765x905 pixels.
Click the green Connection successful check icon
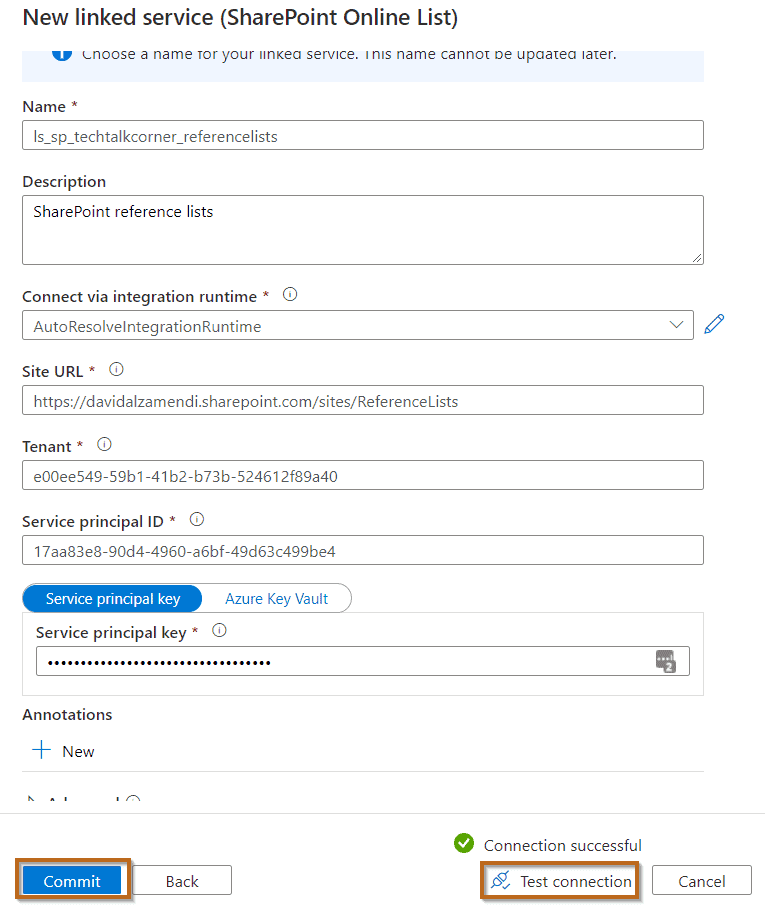tap(464, 843)
